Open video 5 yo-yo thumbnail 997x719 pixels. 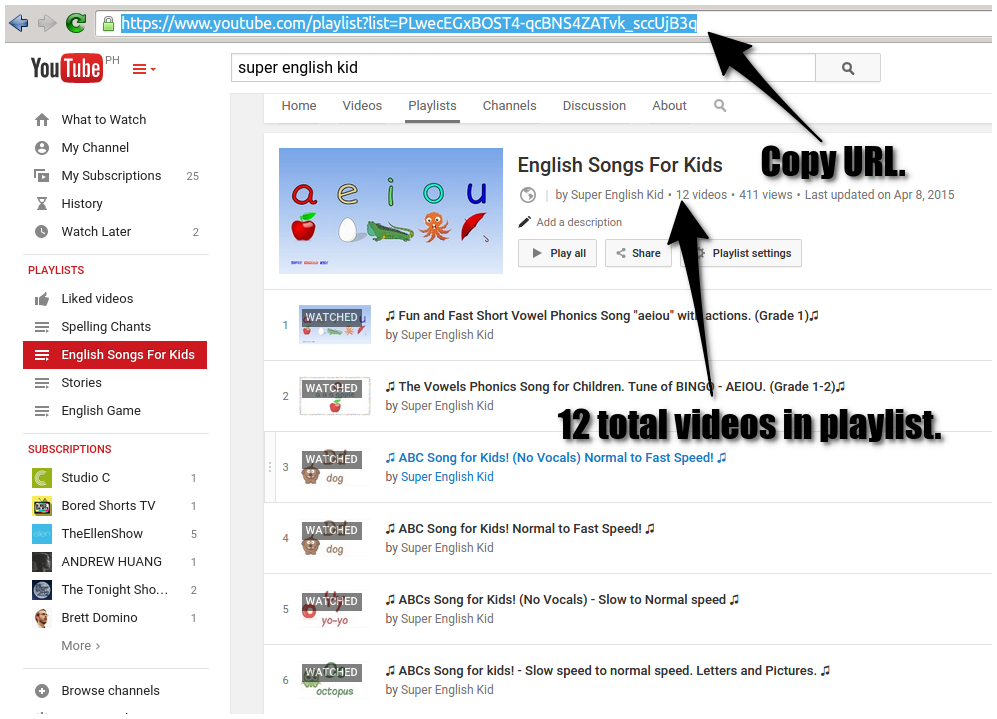[x=335, y=609]
